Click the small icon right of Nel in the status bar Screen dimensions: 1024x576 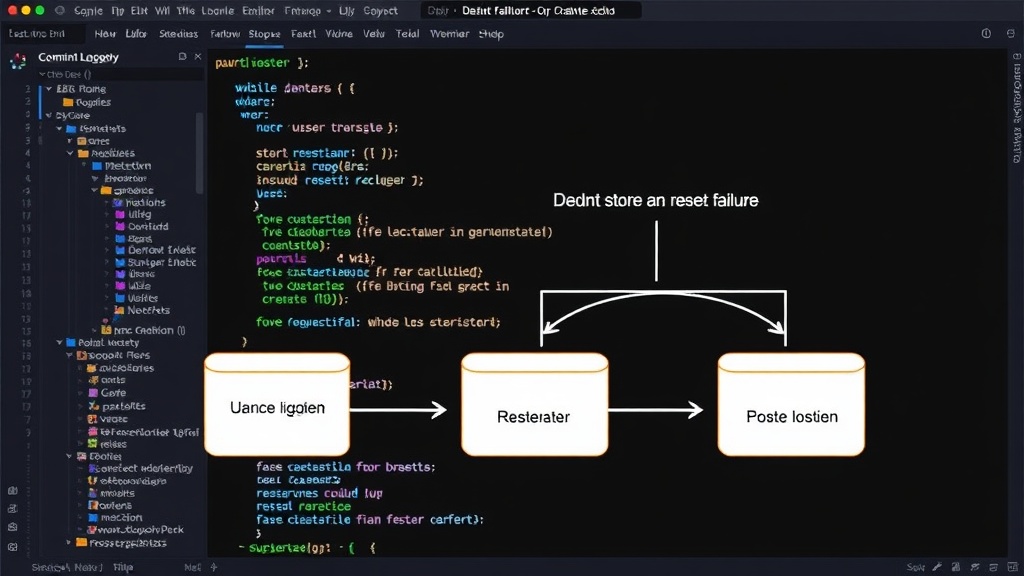tap(214, 567)
